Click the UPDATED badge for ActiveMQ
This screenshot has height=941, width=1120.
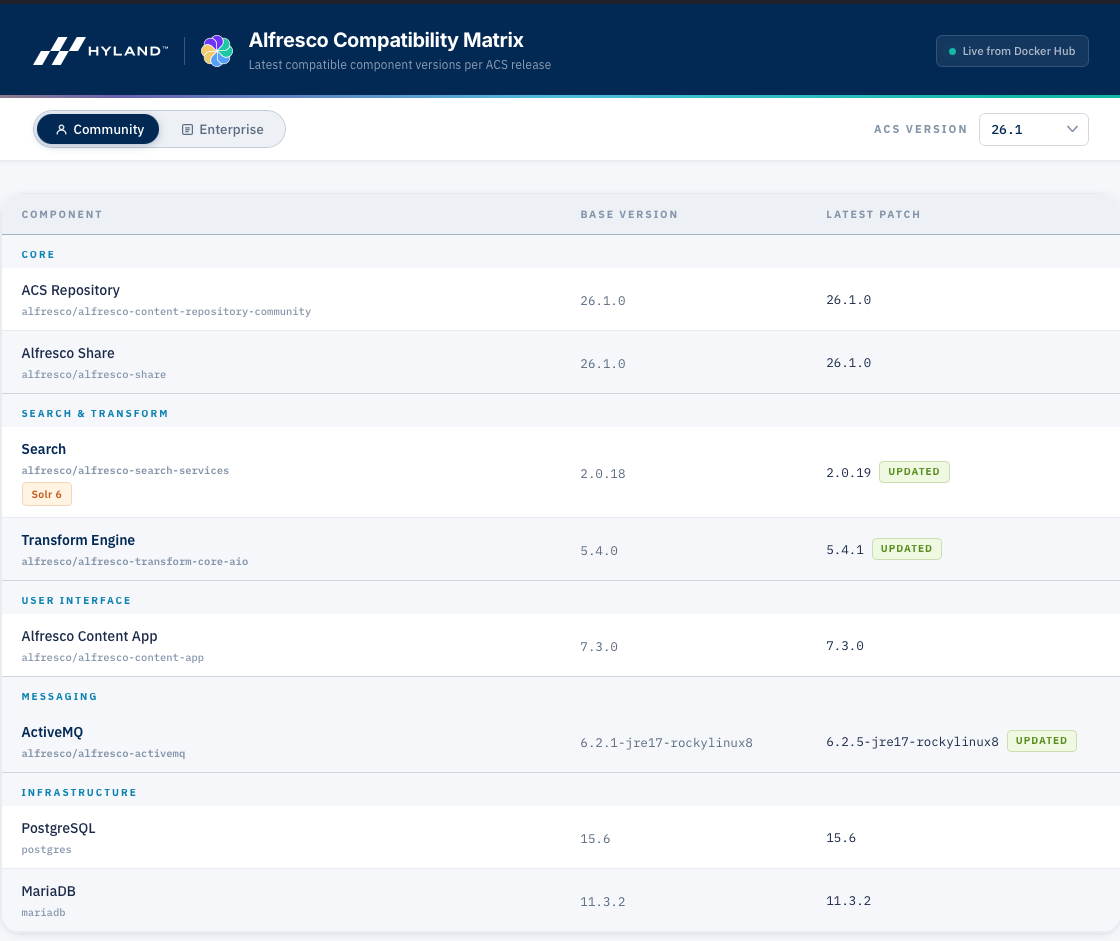pos(1041,741)
